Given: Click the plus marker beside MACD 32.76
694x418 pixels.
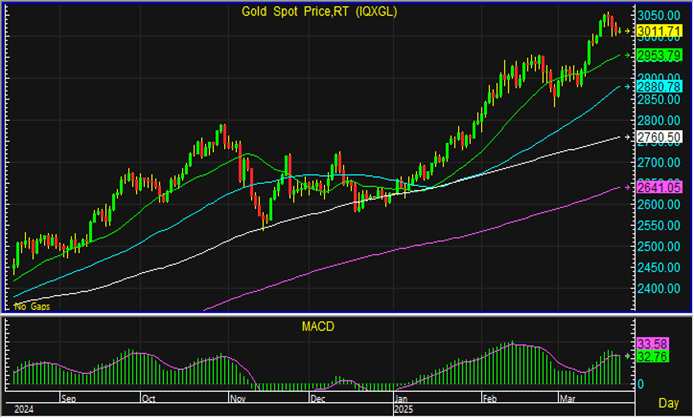Looking at the screenshot, I should click(628, 356).
